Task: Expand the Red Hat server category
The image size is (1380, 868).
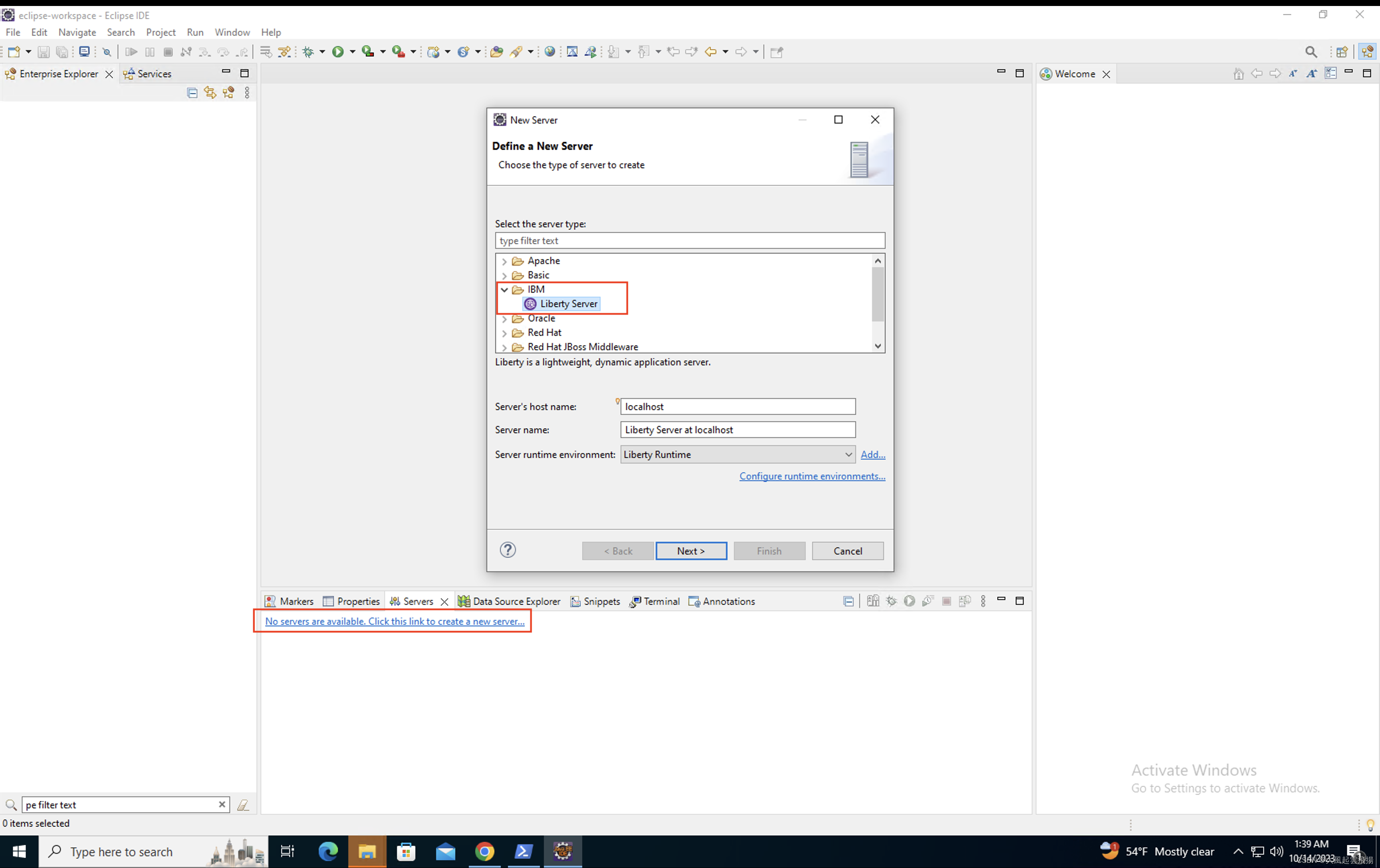Action: 505,333
